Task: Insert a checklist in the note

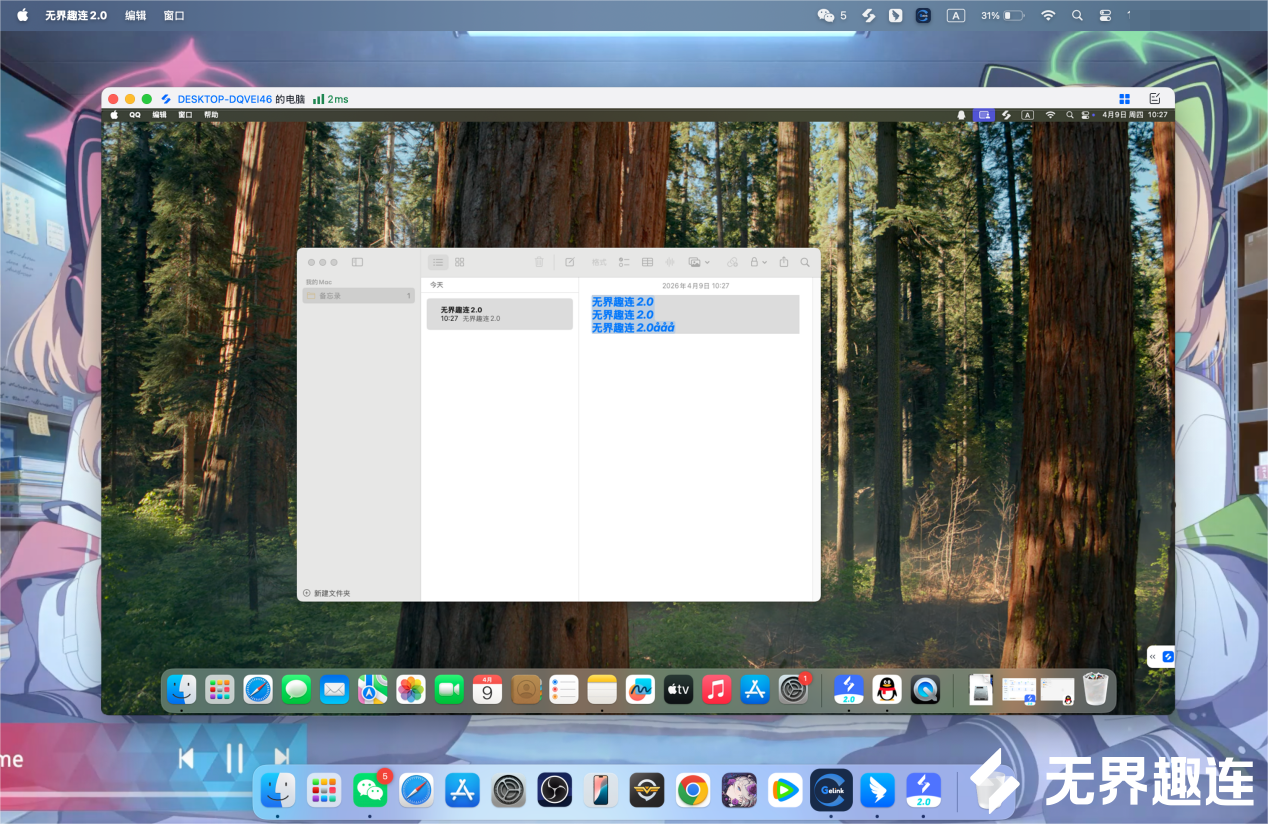Action: (623, 262)
